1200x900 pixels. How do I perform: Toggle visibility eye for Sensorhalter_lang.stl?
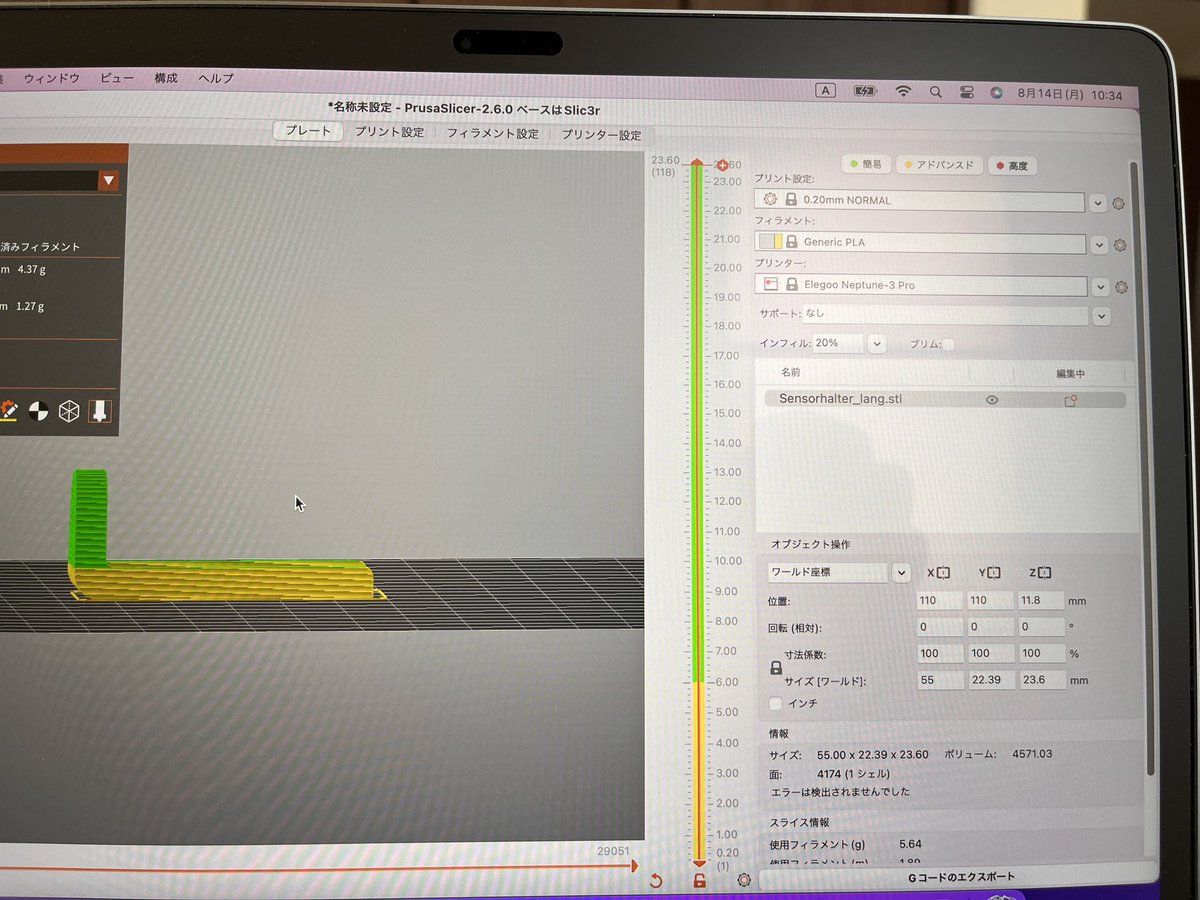pyautogui.click(x=992, y=400)
